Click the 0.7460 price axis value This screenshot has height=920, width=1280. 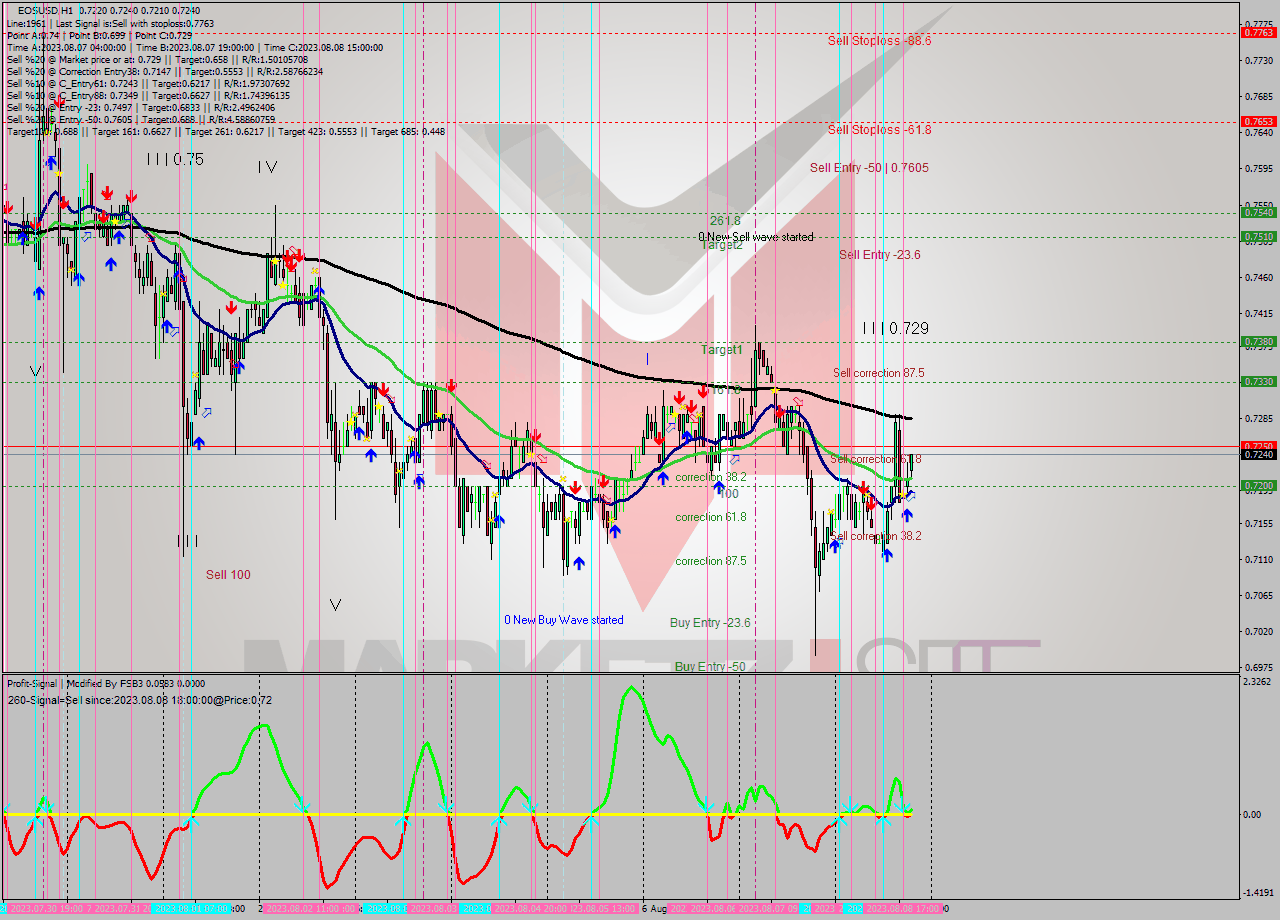[1258, 277]
